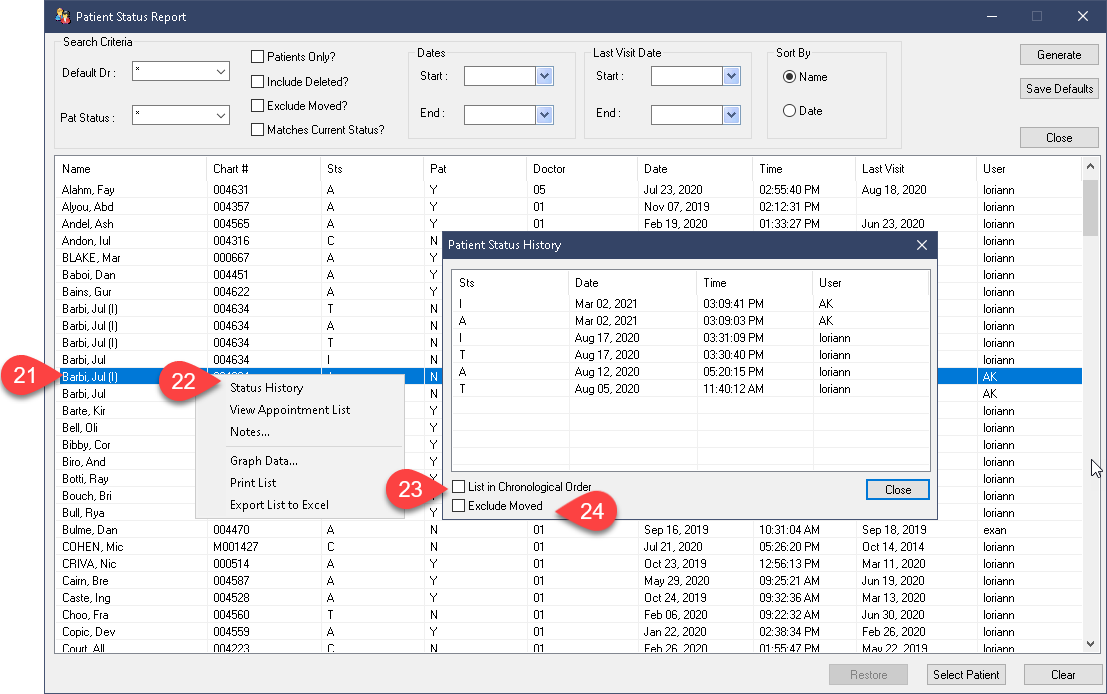Image resolution: width=1107 pixels, height=694 pixels.
Task: Click the Dates Start input field
Action: click(500, 76)
